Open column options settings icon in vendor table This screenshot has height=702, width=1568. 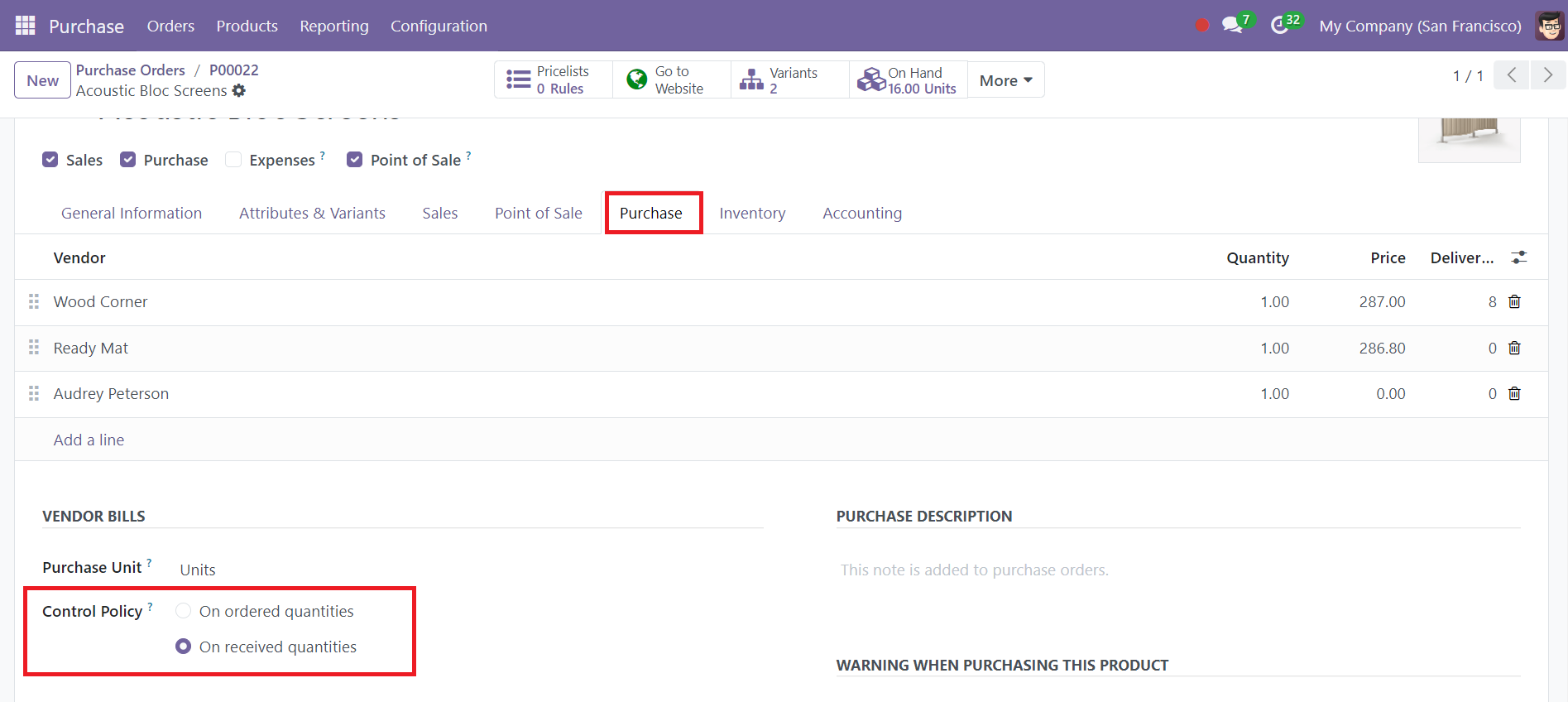pos(1518,258)
